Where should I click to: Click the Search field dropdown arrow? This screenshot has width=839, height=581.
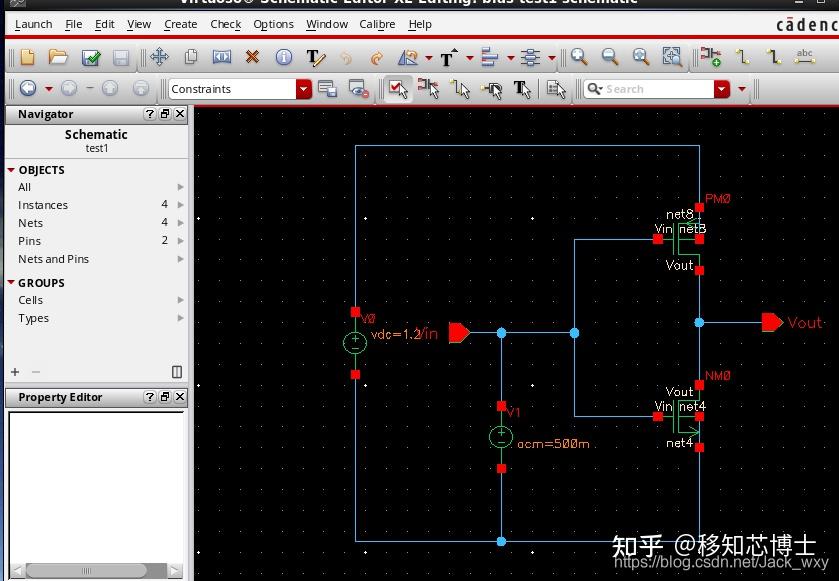[x=722, y=89]
